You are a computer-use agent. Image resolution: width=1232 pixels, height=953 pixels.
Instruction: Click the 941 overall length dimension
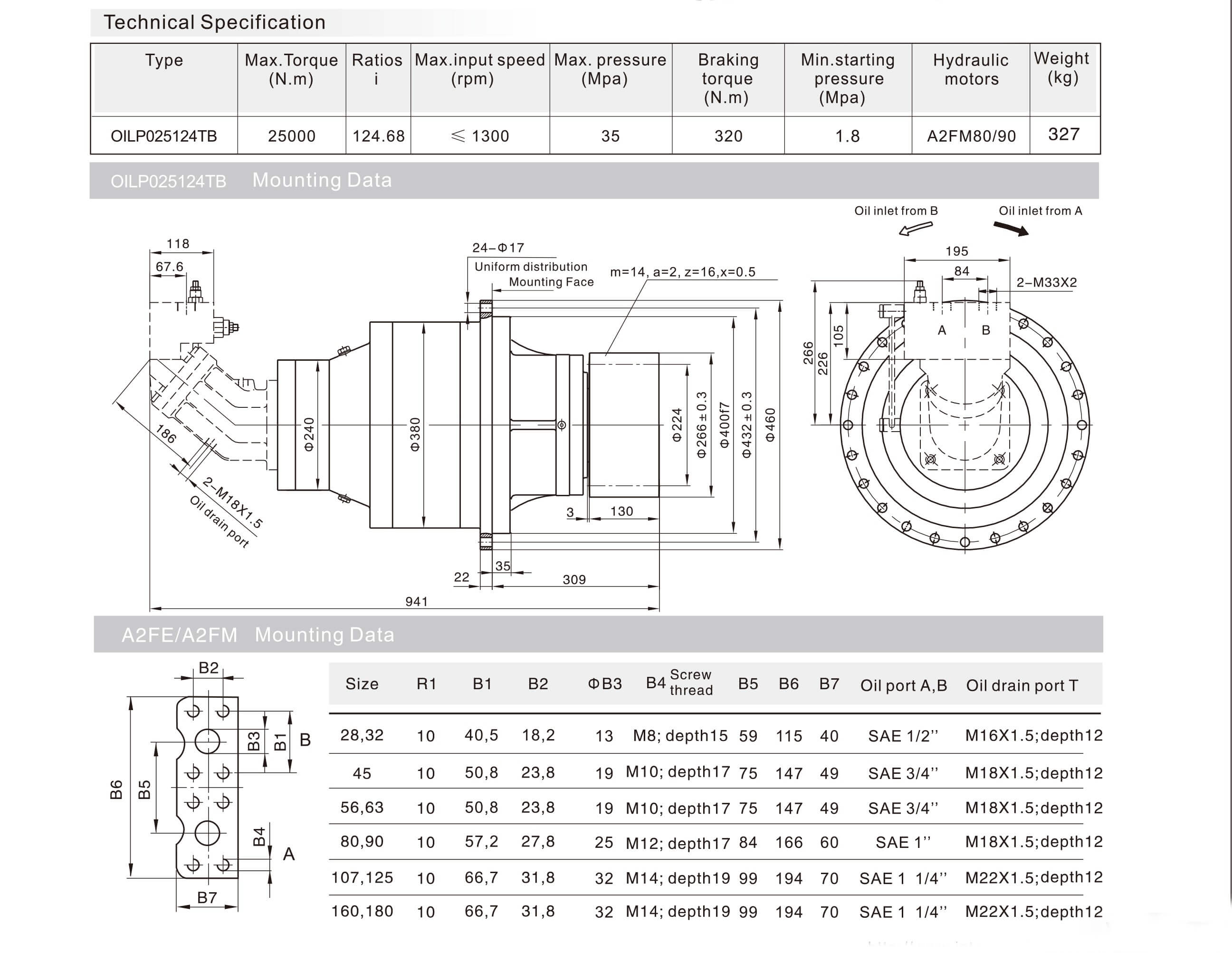pyautogui.click(x=416, y=601)
